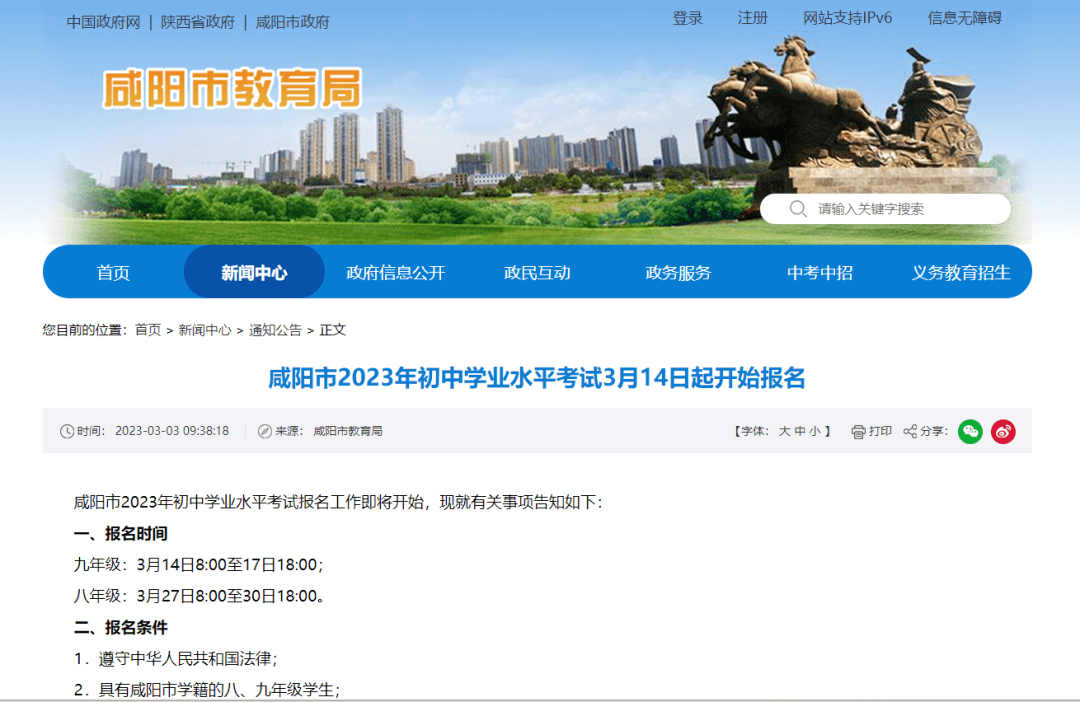Viewport: 1080px width, 702px height.
Task: Open the 首页 navigation tab
Action: [113, 272]
